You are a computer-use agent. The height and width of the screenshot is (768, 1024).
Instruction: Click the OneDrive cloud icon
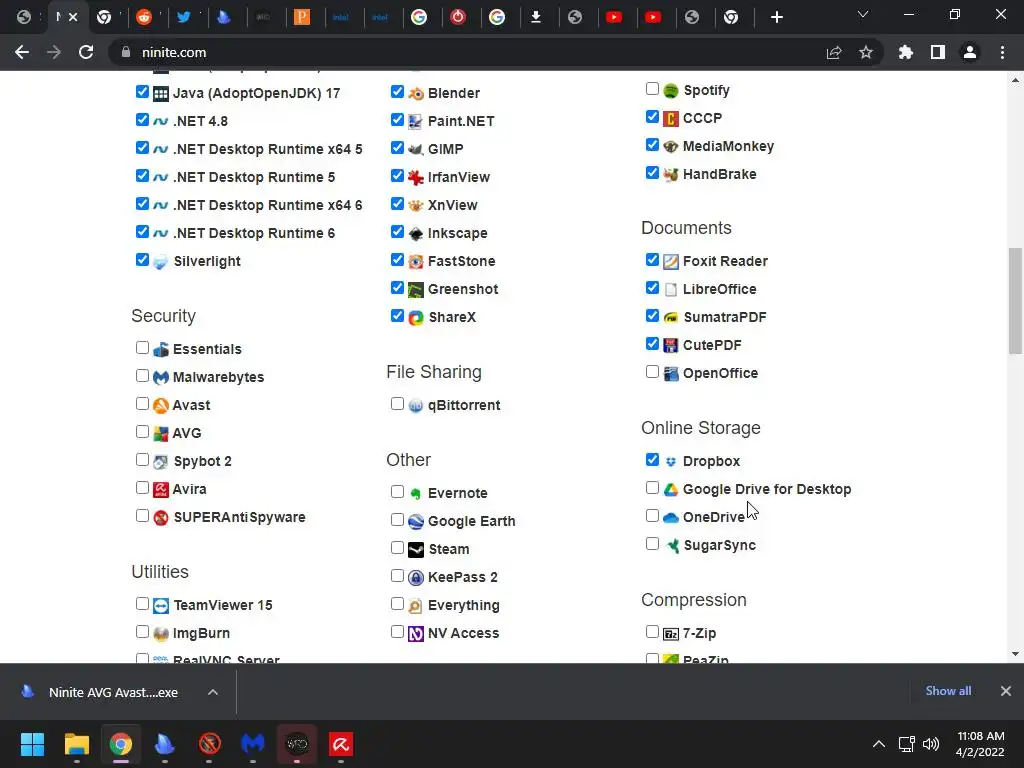pyautogui.click(x=671, y=518)
